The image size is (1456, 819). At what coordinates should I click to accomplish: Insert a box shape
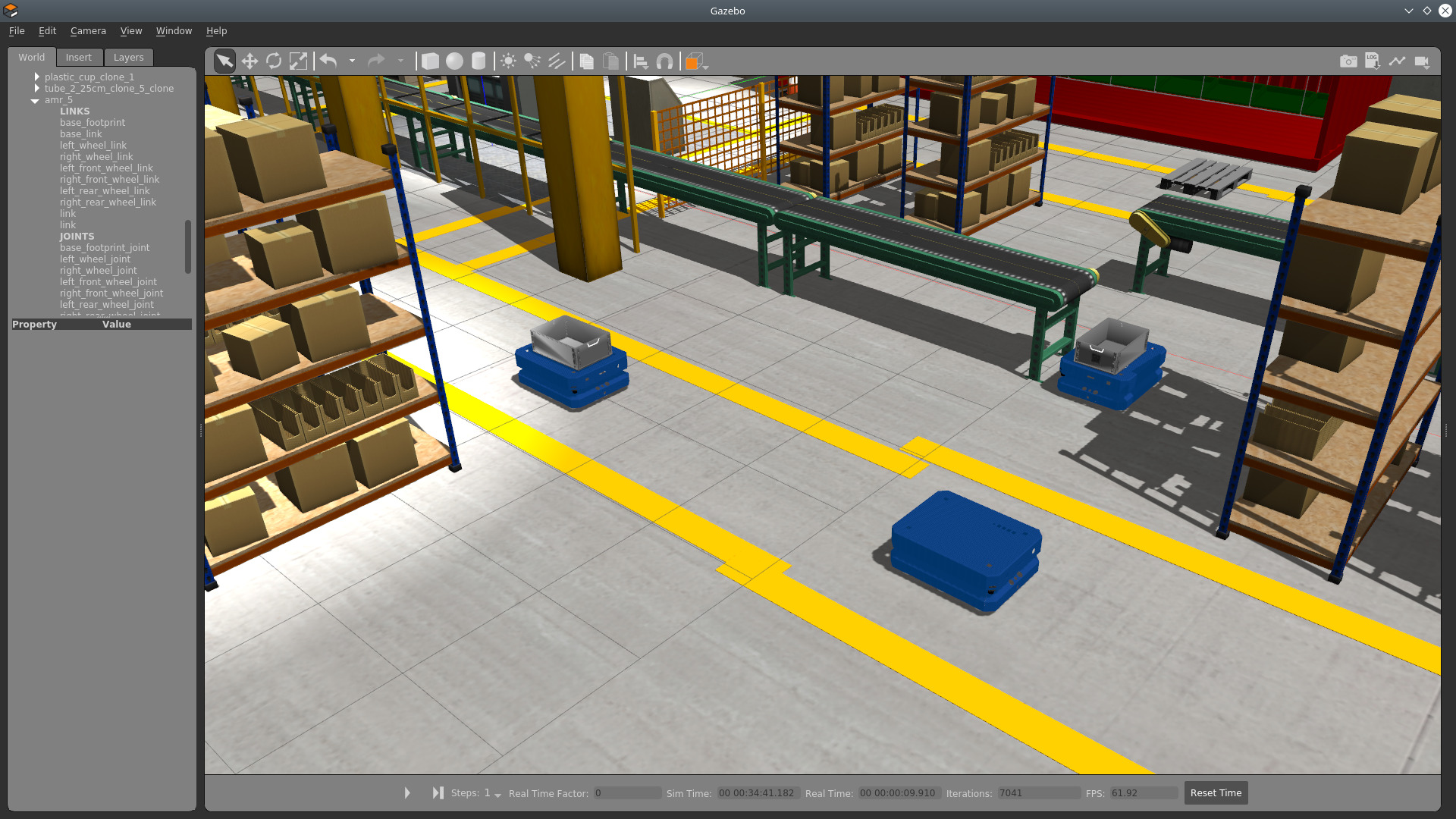(x=430, y=61)
